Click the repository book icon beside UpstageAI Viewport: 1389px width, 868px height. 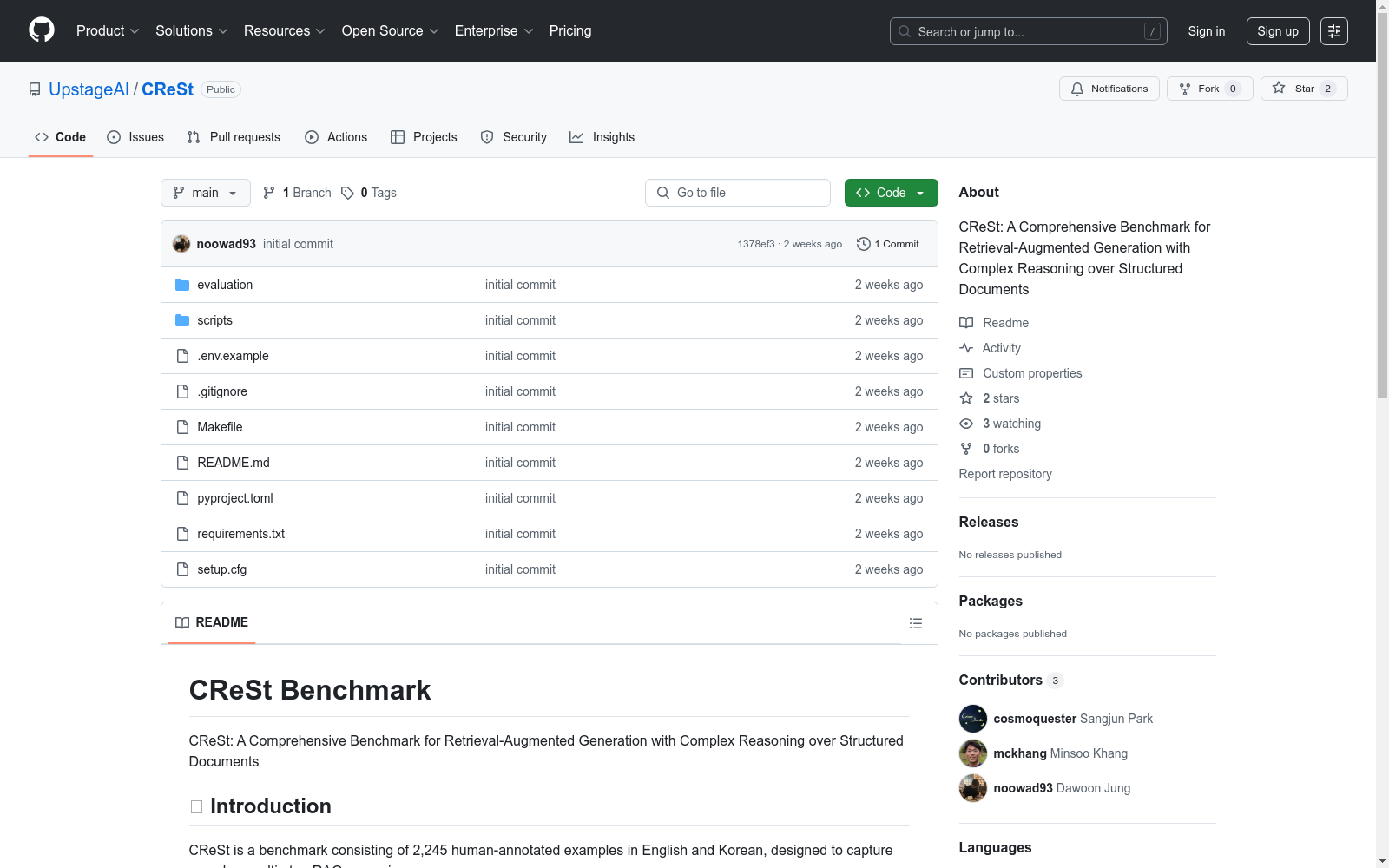coord(35,89)
